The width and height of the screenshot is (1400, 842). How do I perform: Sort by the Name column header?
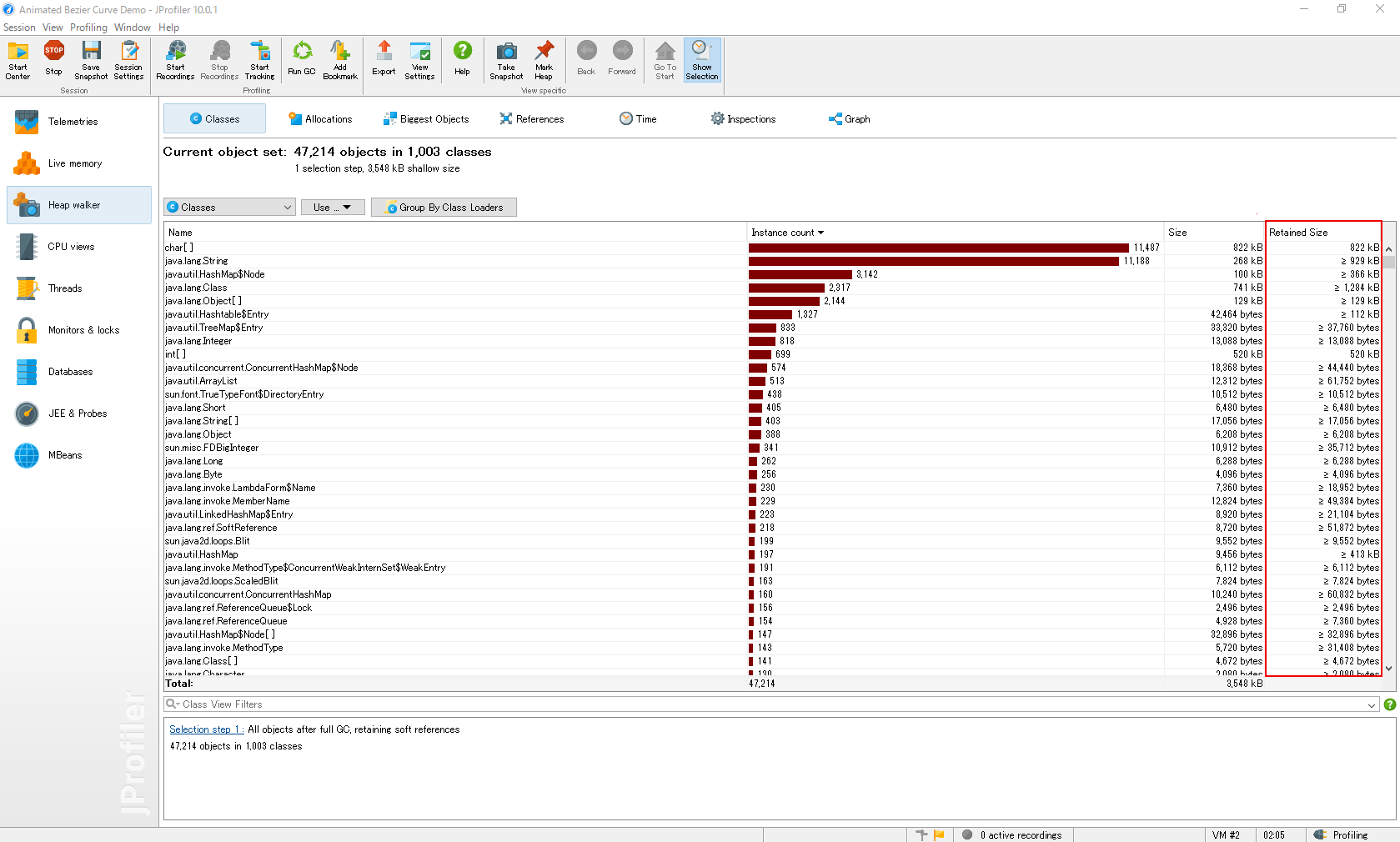455,233
